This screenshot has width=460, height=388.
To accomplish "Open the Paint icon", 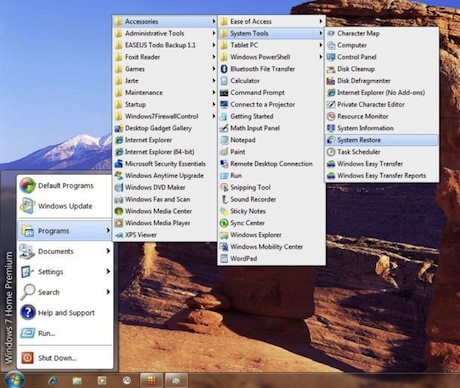I will 224,152.
